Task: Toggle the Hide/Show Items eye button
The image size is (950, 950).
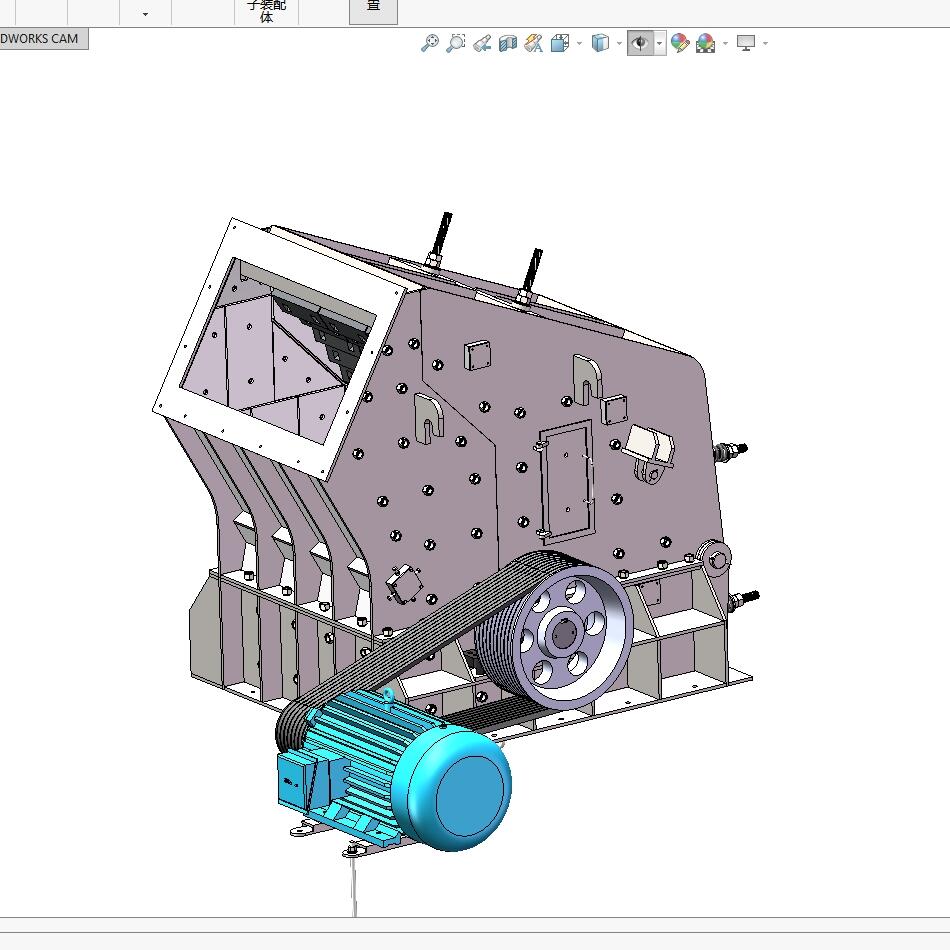Action: coord(640,43)
